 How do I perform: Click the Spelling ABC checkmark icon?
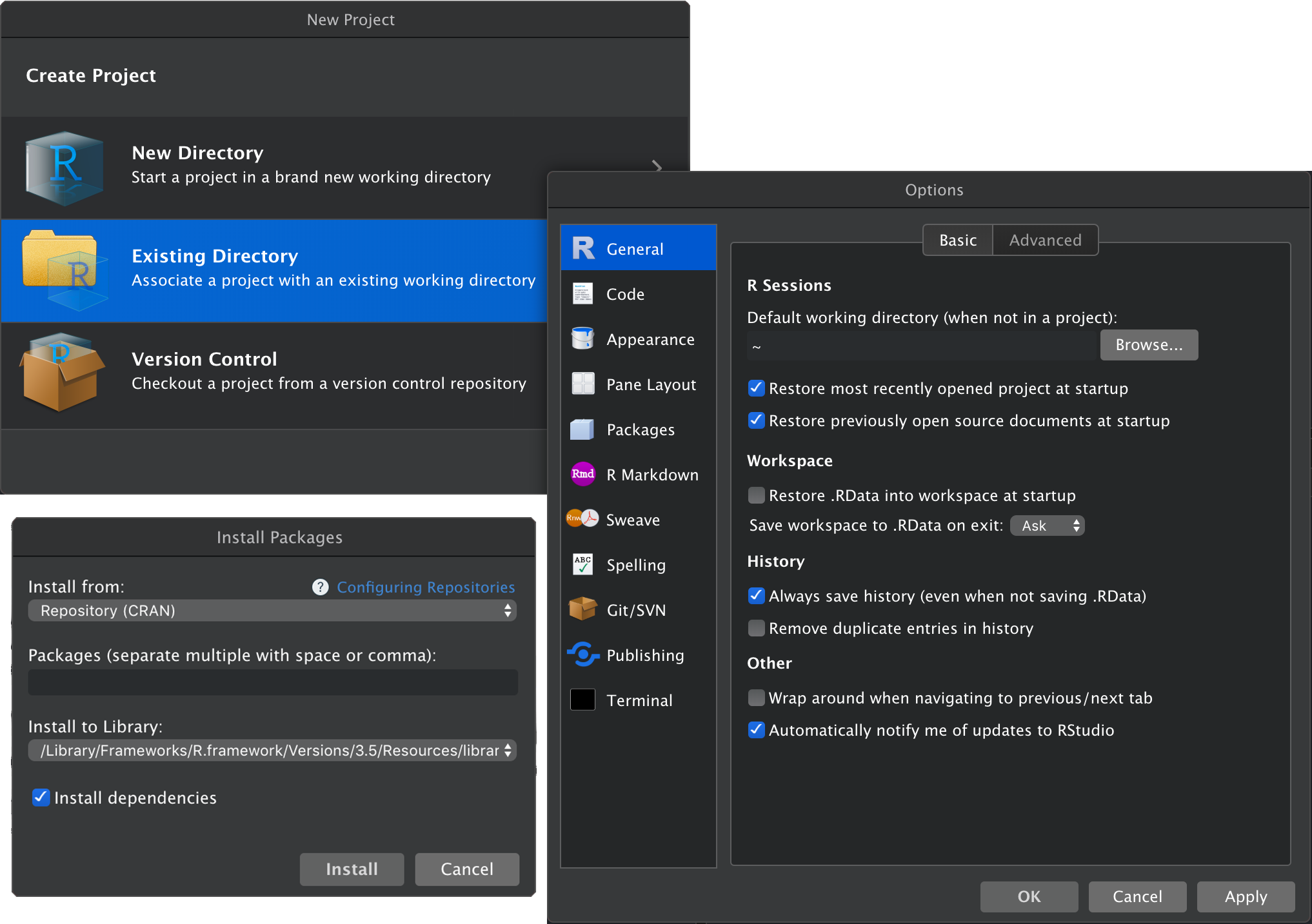(x=583, y=564)
